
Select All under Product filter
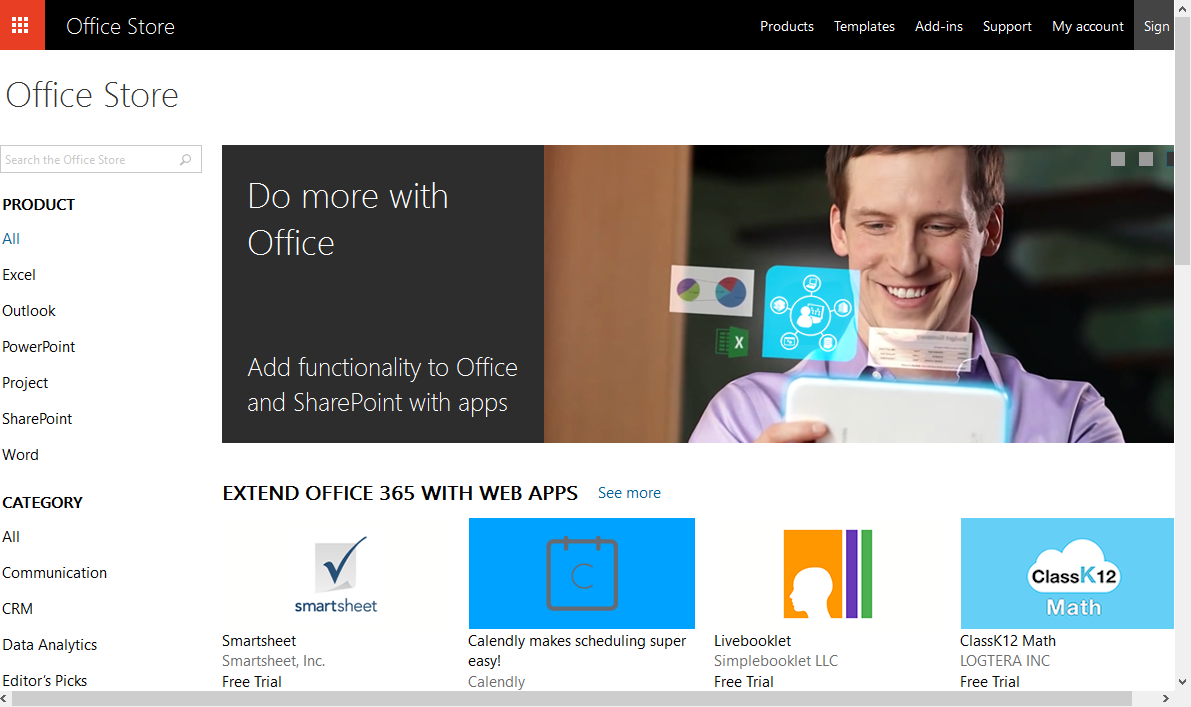(x=11, y=238)
